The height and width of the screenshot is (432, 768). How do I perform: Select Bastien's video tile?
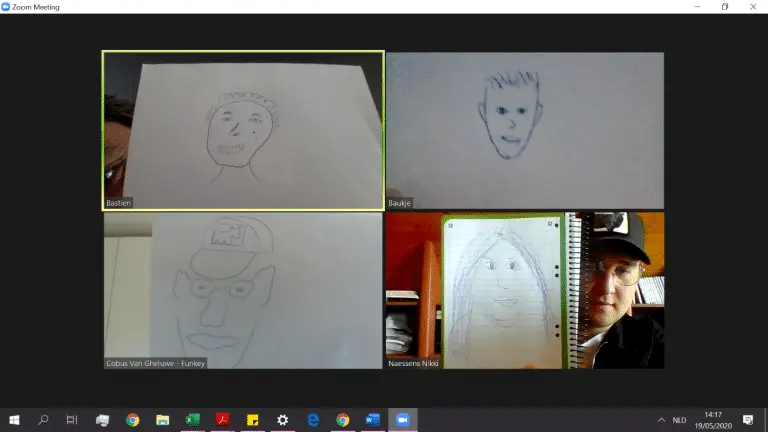pos(243,130)
